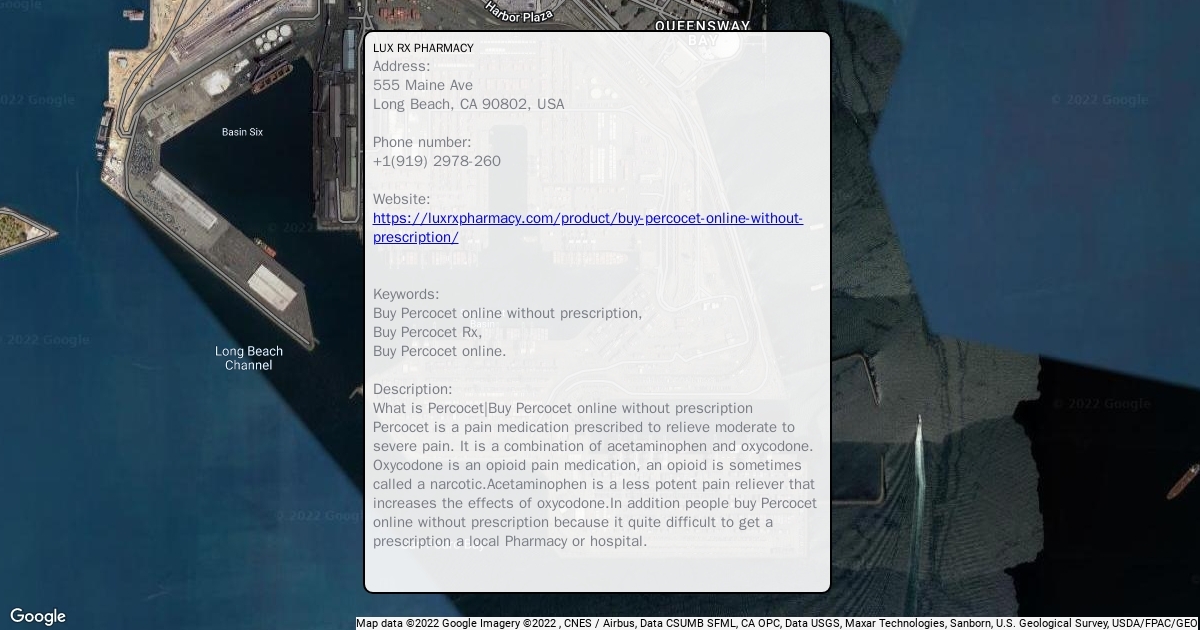Open the luxrxpharmacy.com website link
Image resolution: width=1200 pixels, height=630 pixels.
[588, 228]
